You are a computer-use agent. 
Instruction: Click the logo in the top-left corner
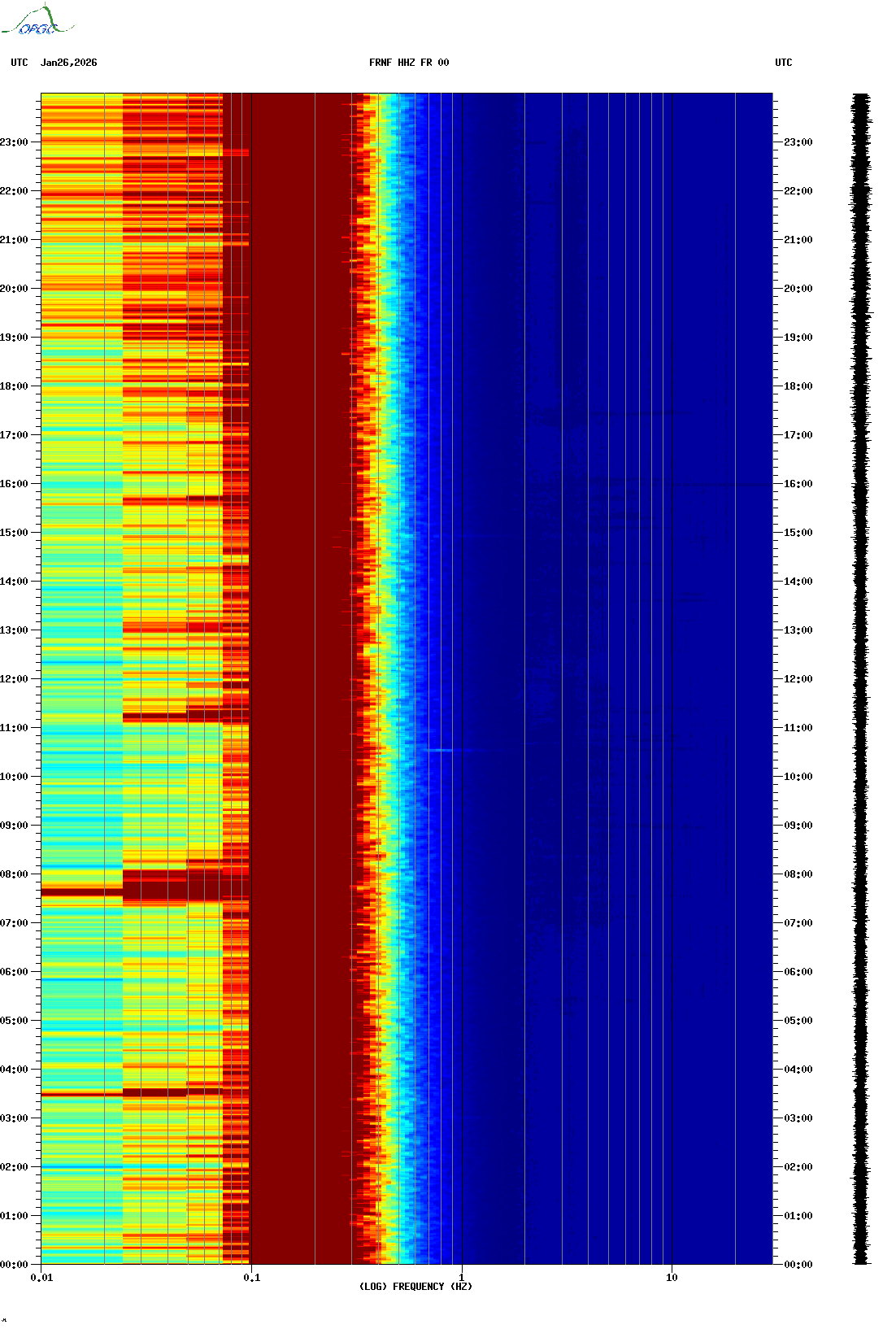click(x=37, y=21)
